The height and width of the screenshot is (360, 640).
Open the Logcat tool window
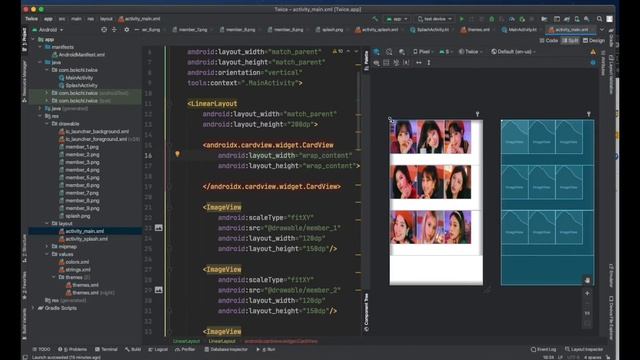coord(158,349)
